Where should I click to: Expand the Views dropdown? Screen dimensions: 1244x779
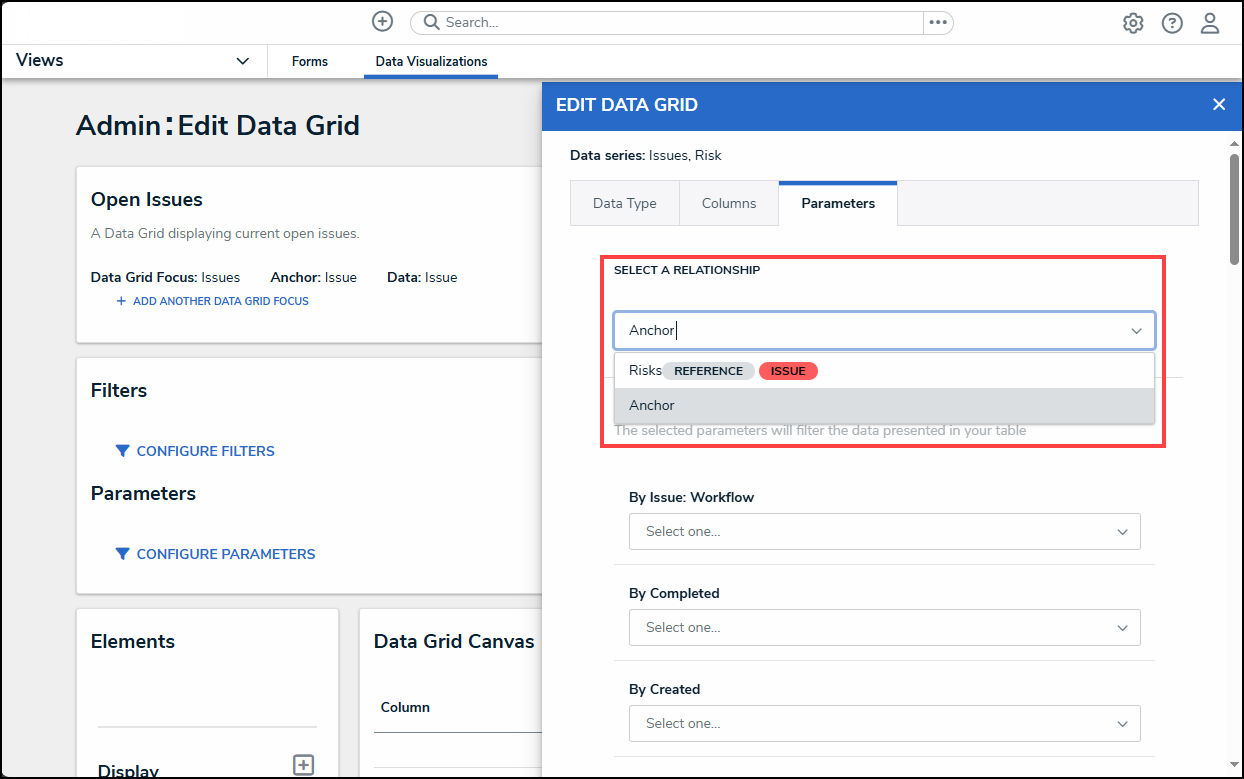pos(243,61)
